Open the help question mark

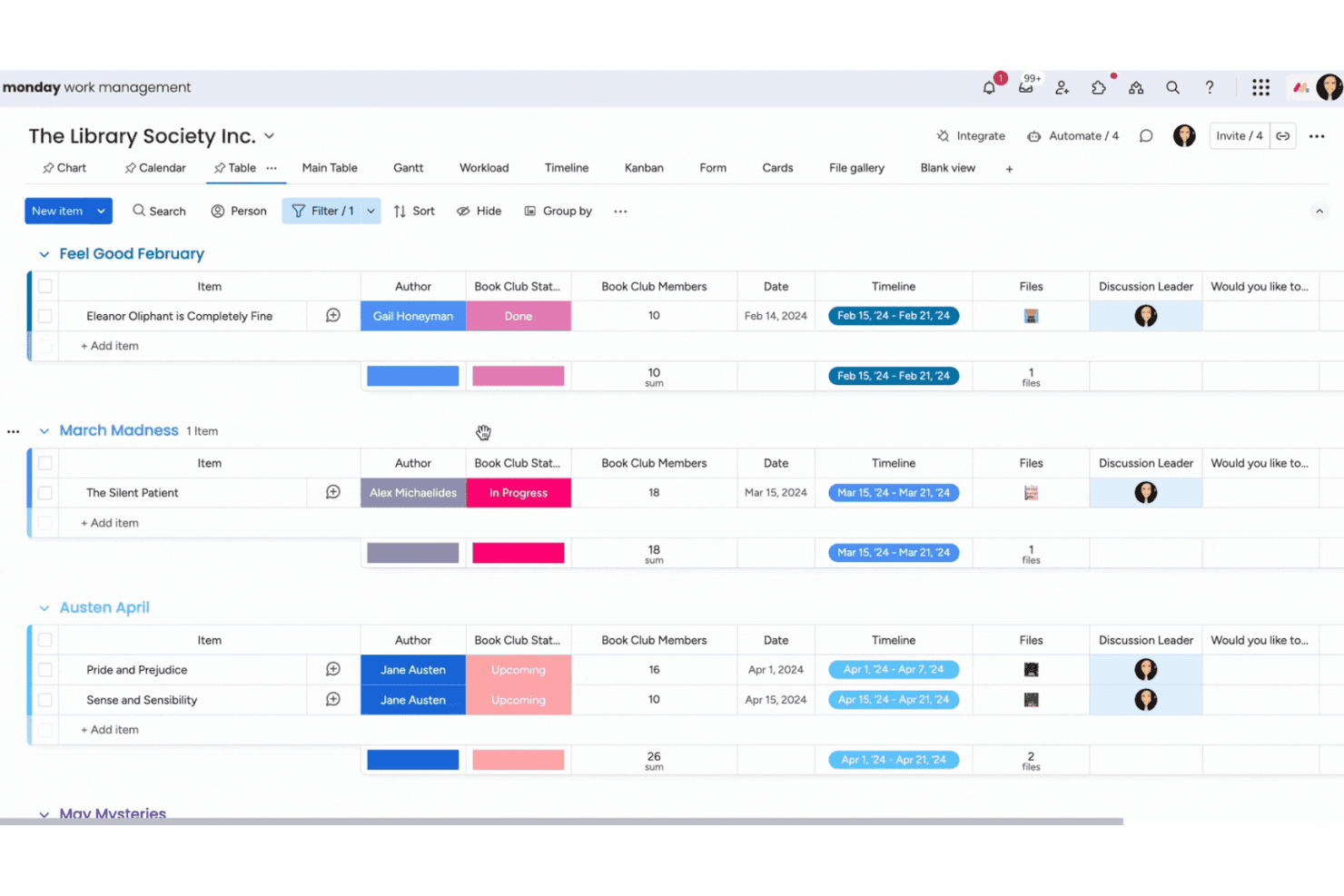coord(1210,88)
